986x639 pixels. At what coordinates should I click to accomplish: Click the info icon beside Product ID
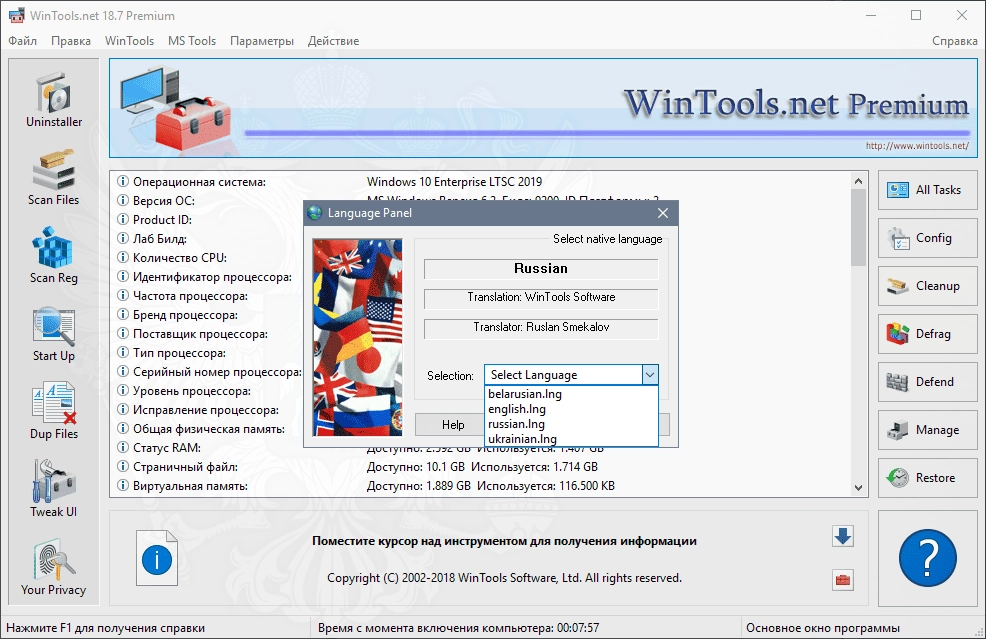[123, 219]
